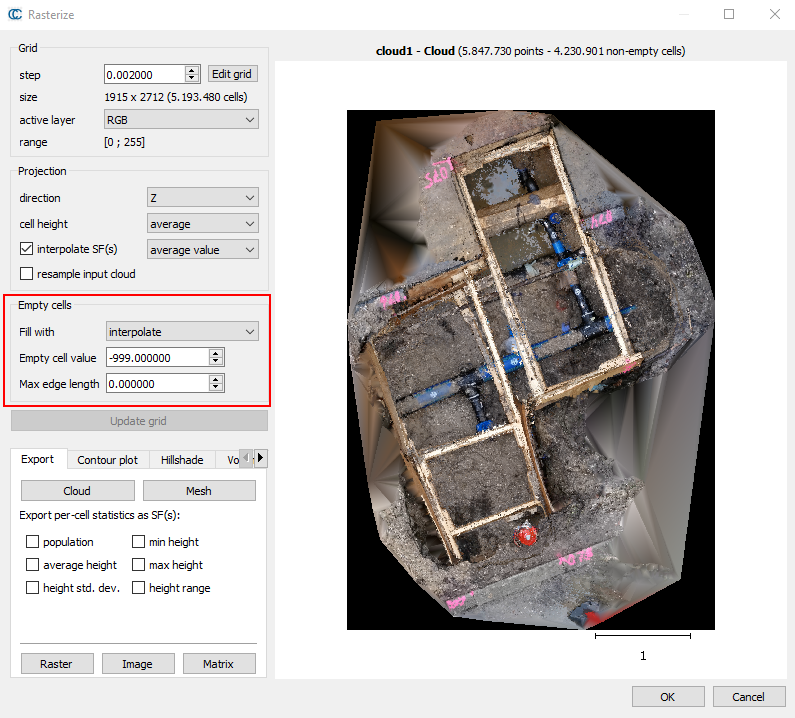Open the Fill with interpolate dropdown
The height and width of the screenshot is (718, 795).
(x=181, y=331)
